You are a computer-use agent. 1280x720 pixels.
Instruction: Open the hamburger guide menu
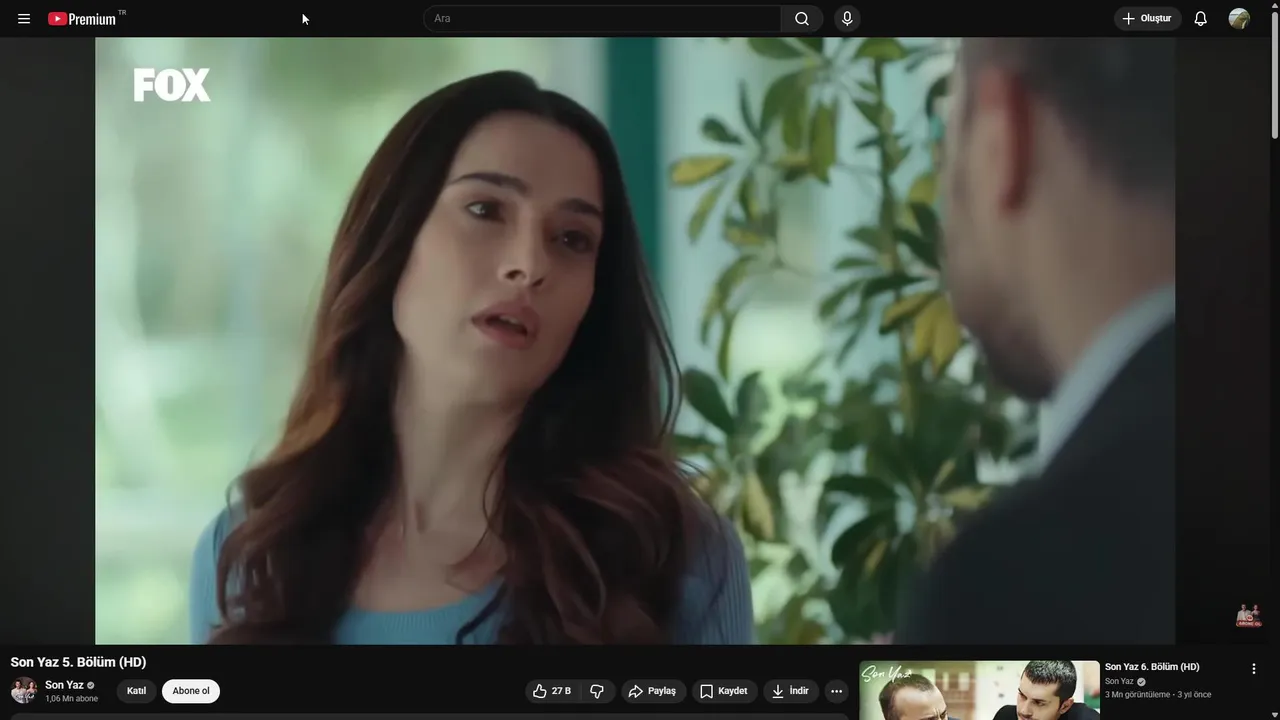pyautogui.click(x=24, y=19)
